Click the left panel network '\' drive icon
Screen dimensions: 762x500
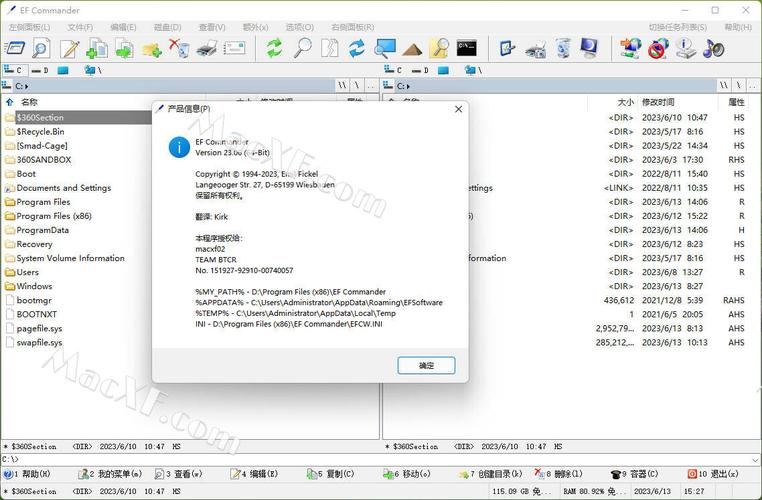pyautogui.click(x=92, y=70)
